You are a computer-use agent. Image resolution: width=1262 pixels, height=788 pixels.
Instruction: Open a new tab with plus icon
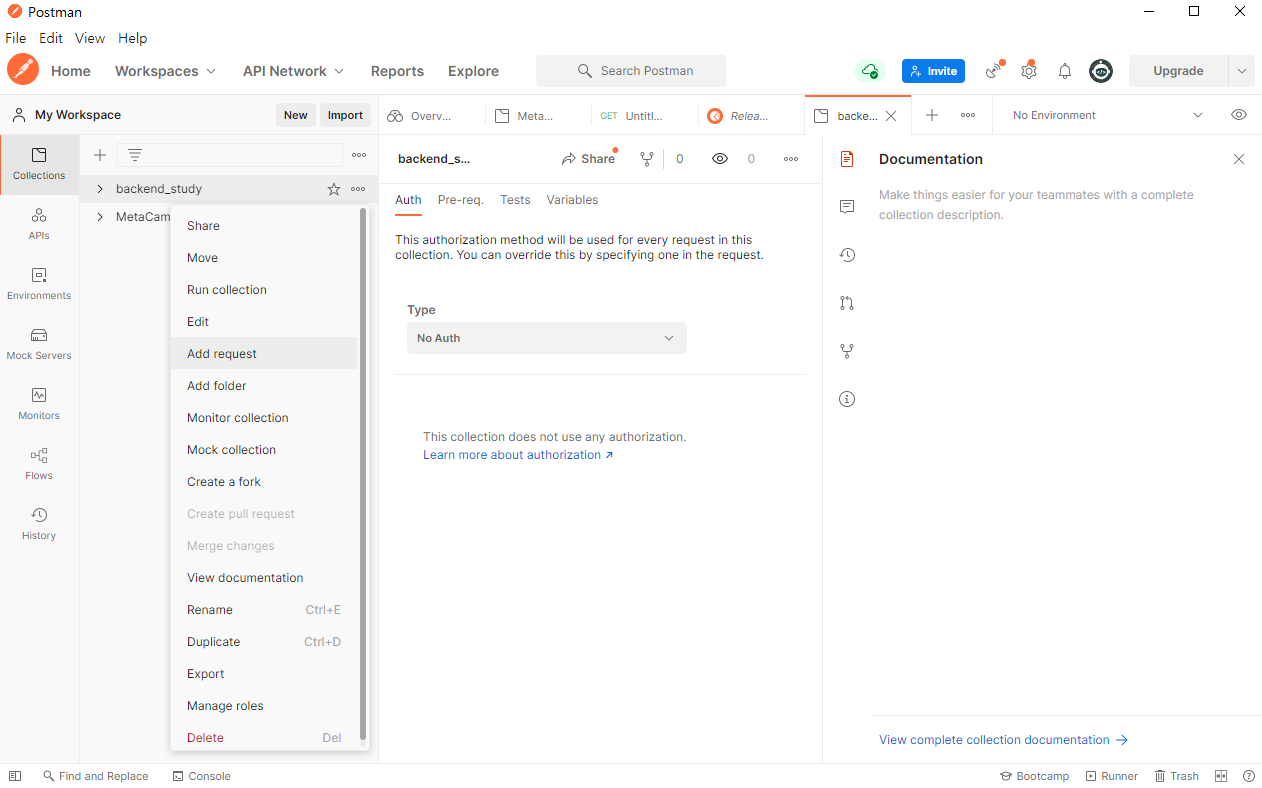coord(932,115)
